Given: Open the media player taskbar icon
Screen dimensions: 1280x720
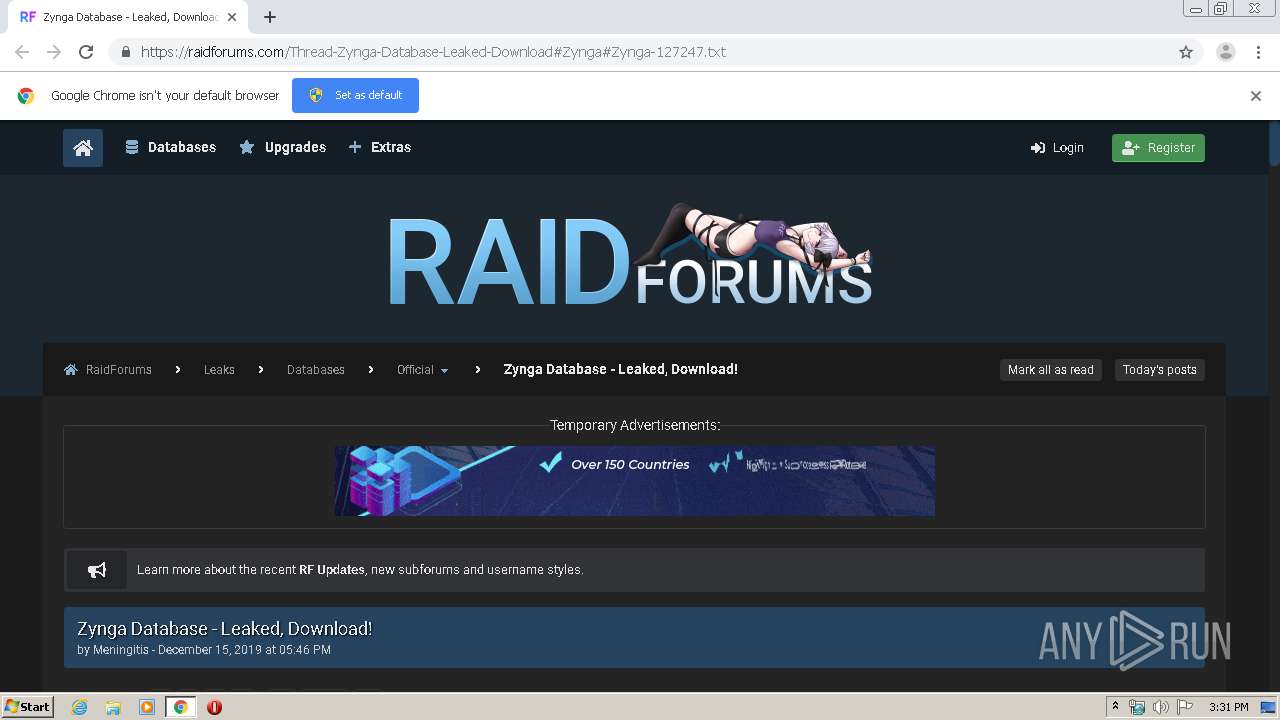Looking at the screenshot, I should tap(147, 707).
